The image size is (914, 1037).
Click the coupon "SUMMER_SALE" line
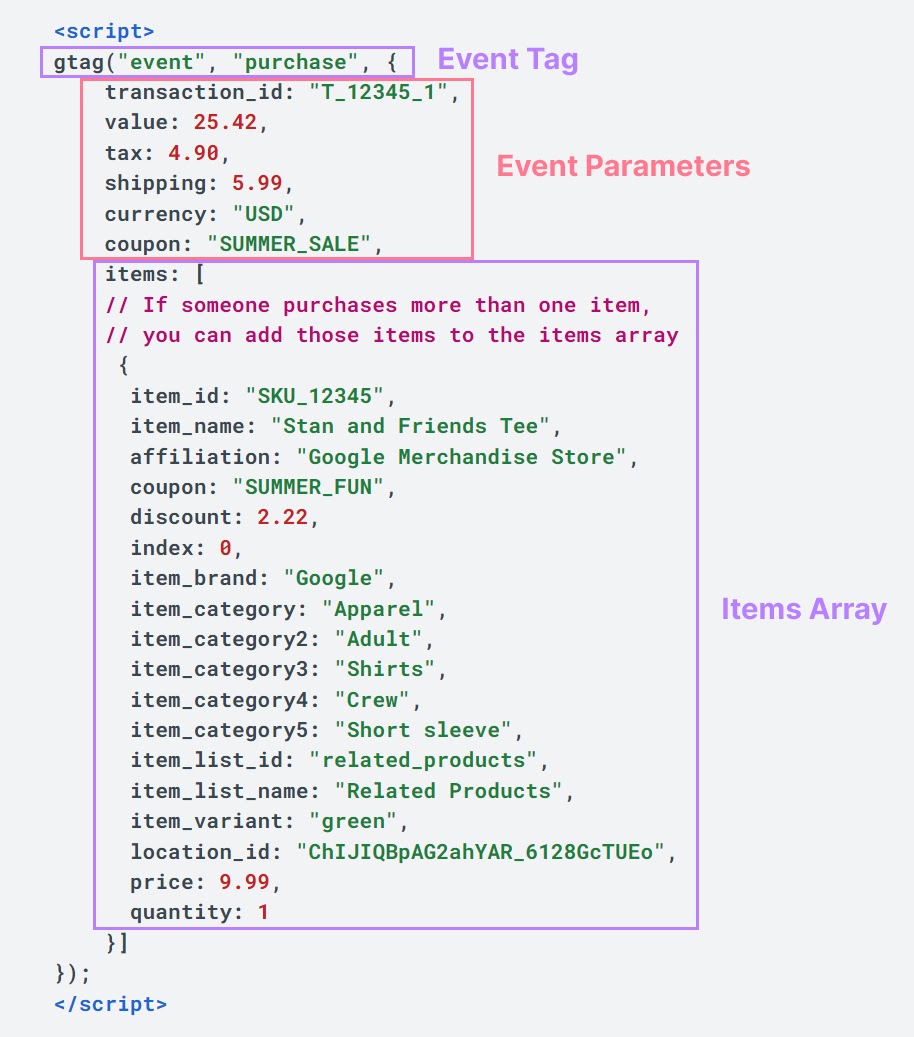(243, 244)
